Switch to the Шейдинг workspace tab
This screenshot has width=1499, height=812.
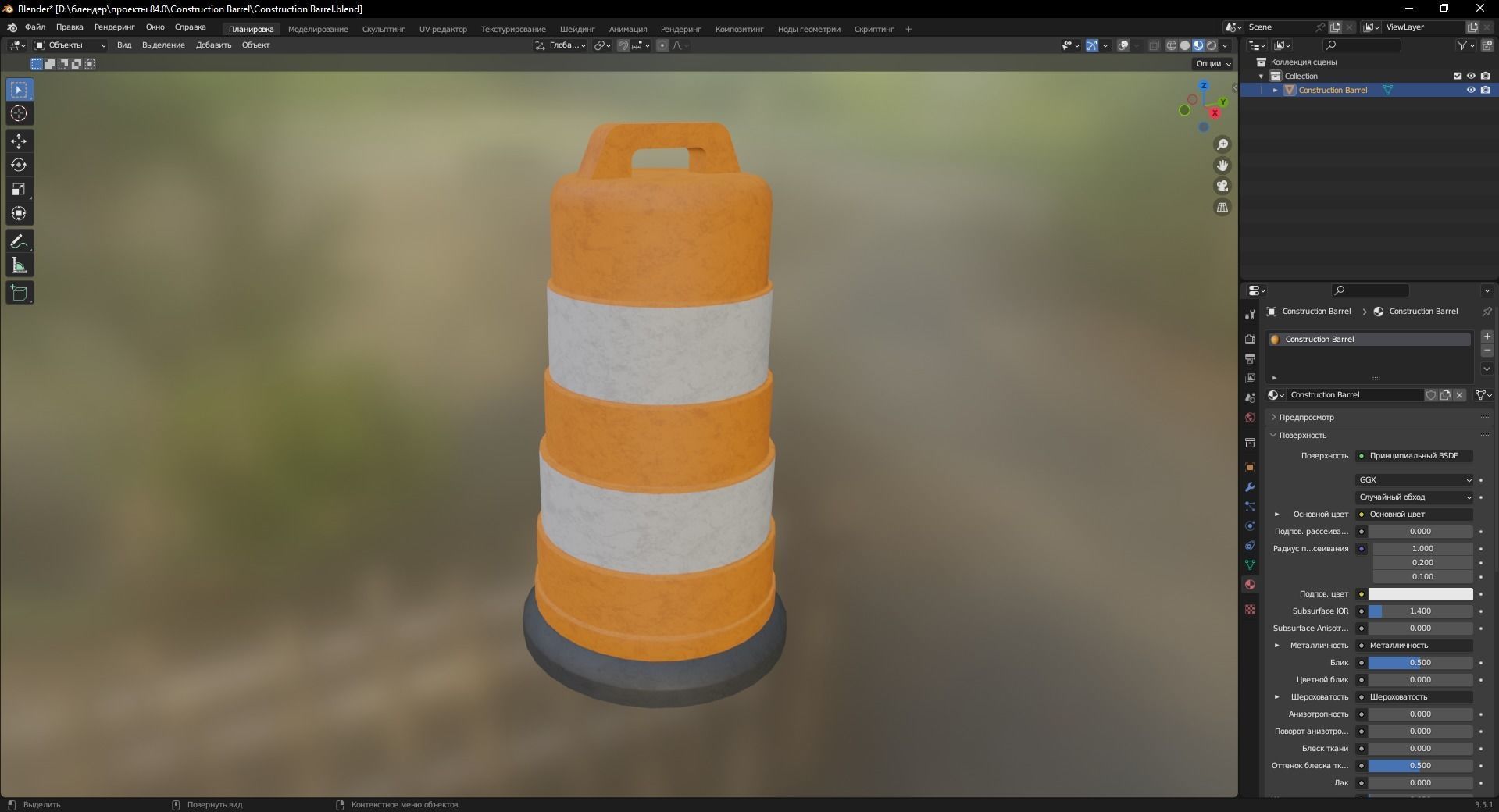(x=576, y=29)
